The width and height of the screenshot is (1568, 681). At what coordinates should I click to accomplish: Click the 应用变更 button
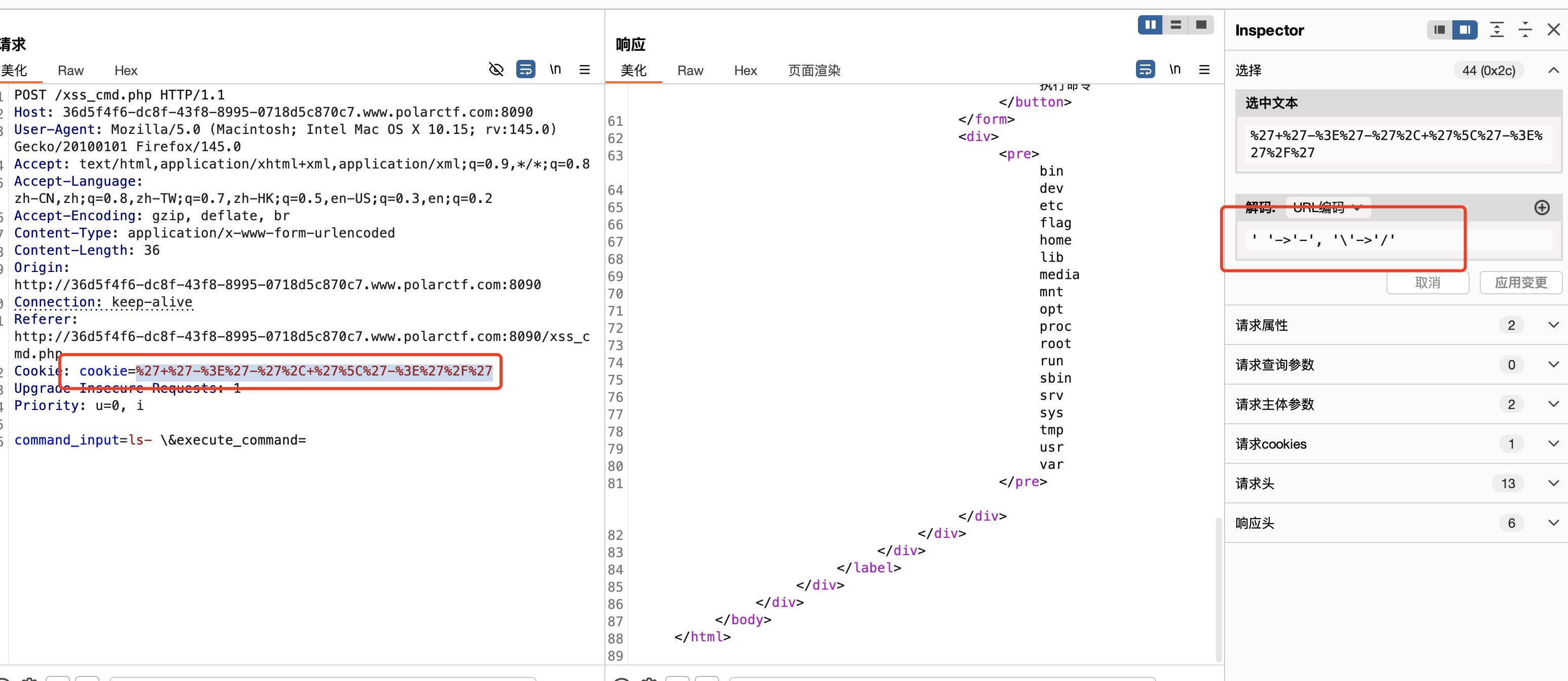[x=1520, y=283]
